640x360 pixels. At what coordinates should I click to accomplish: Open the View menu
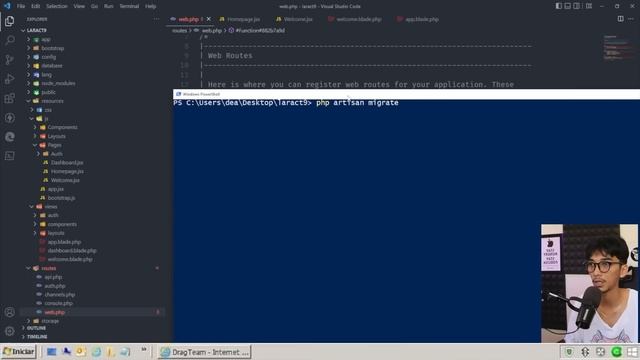point(79,6)
